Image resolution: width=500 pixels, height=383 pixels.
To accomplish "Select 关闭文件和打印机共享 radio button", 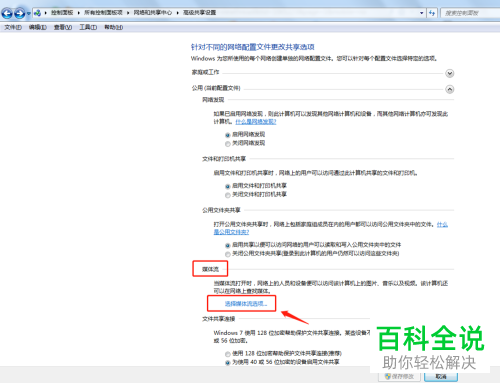I will [x=228, y=195].
